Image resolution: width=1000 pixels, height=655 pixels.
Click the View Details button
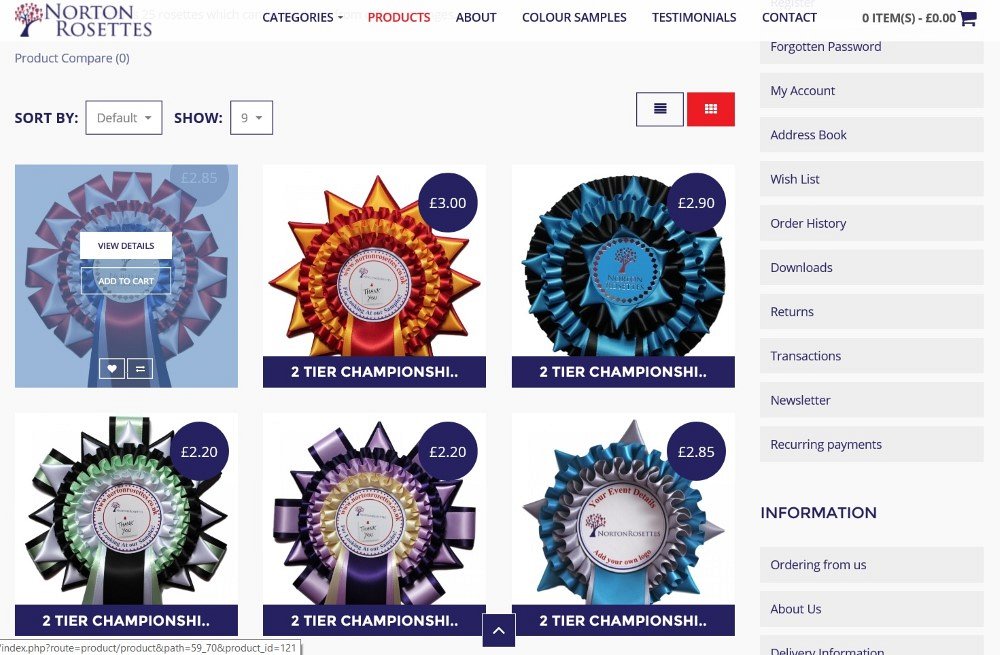126,246
